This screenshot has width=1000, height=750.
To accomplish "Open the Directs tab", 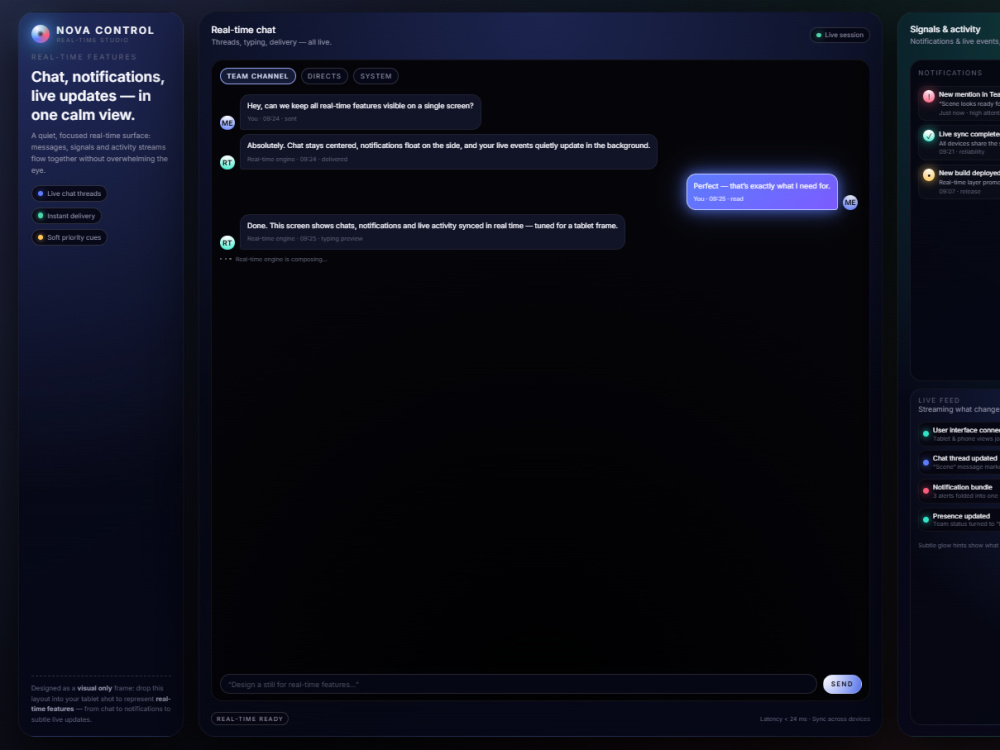I will click(324, 76).
